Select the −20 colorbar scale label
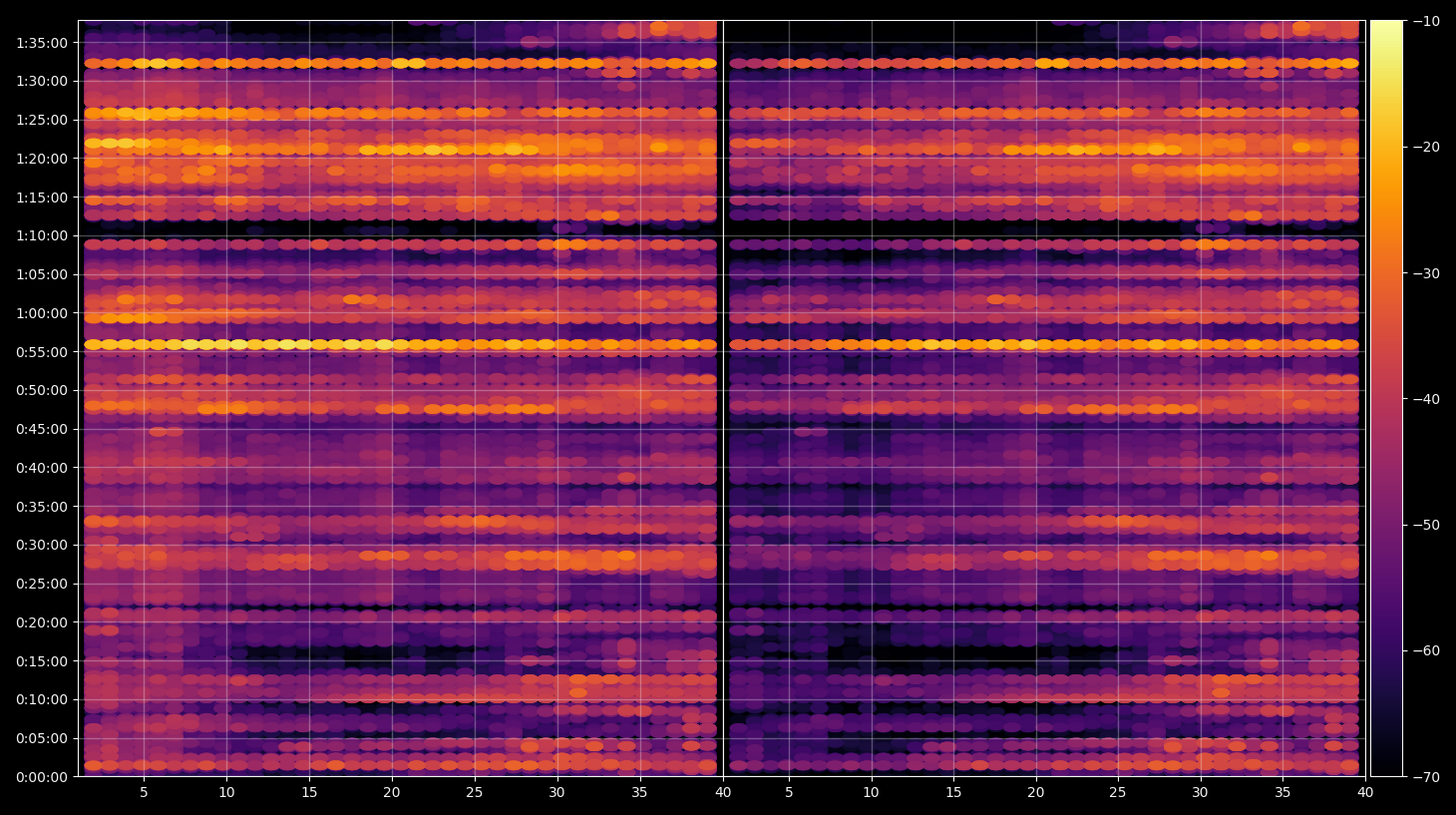Image resolution: width=1456 pixels, height=815 pixels. coord(1427,147)
